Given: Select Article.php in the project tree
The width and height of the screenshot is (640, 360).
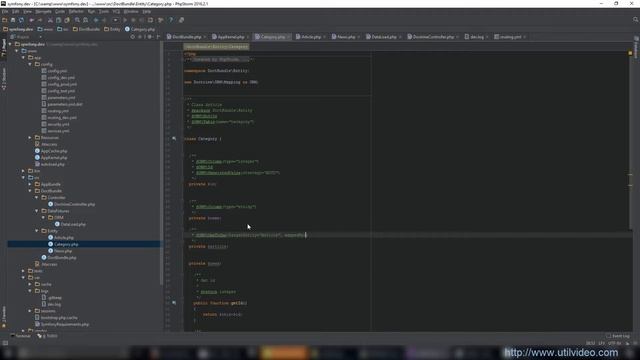Looking at the screenshot, I should [64, 238].
